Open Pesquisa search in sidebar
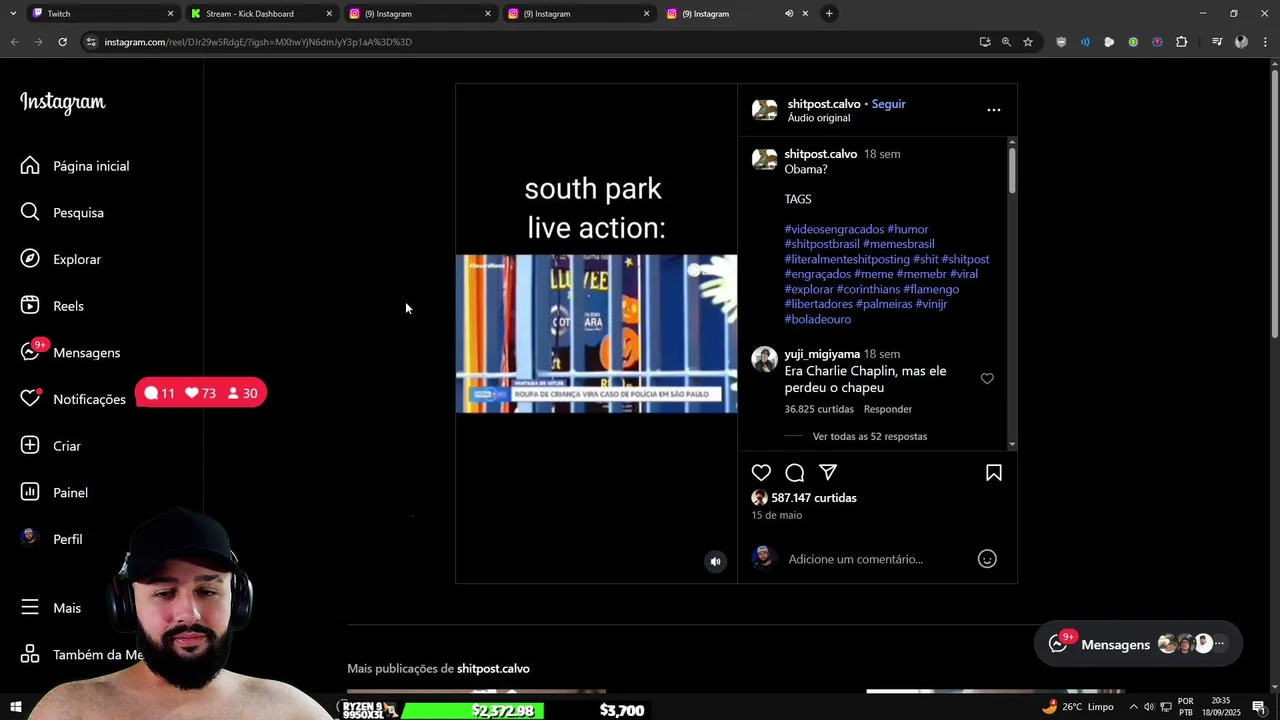The width and height of the screenshot is (1280, 720). tap(62, 212)
